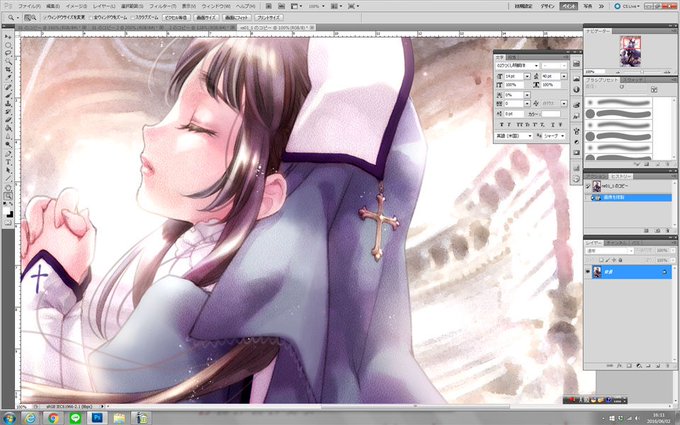Select the Elliptical Marquee tool
This screenshot has width=680, height=425.
pos(8,45)
